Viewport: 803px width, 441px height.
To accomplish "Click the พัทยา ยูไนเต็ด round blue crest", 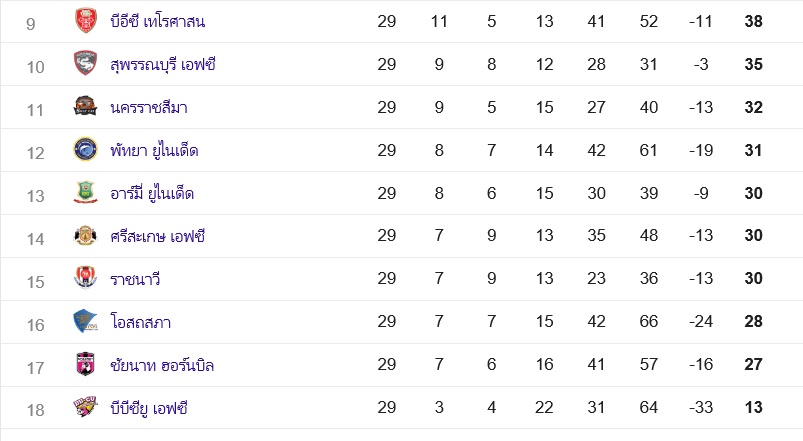I will pos(86,150).
